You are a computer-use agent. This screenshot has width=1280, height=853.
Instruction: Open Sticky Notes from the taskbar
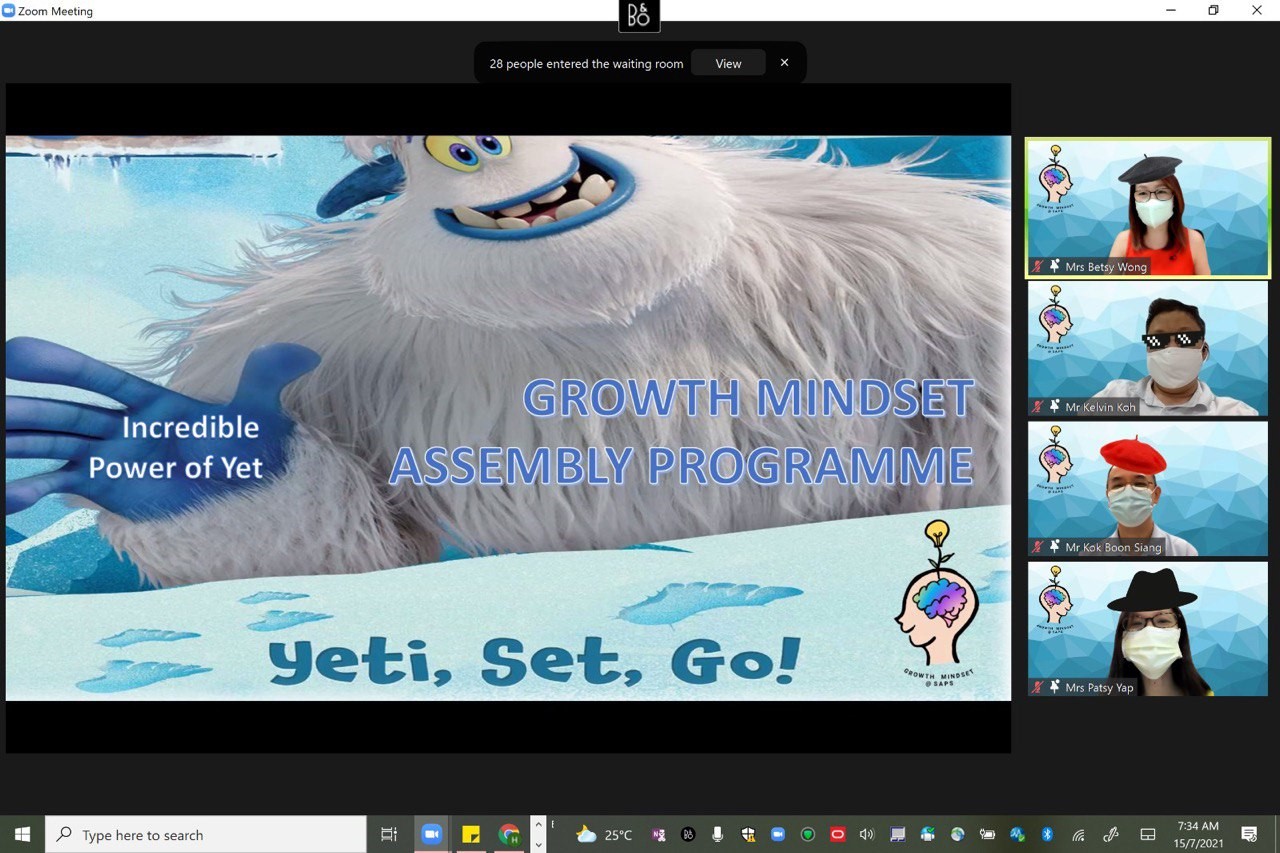(471, 834)
